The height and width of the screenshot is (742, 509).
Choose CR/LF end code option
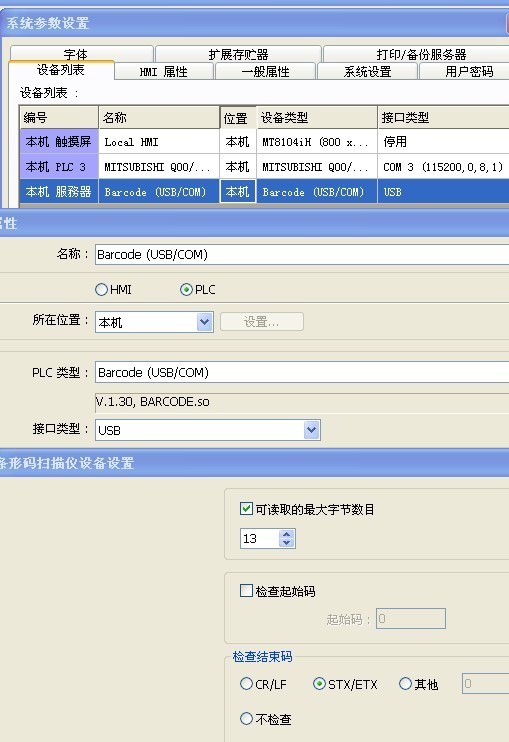tap(246, 684)
